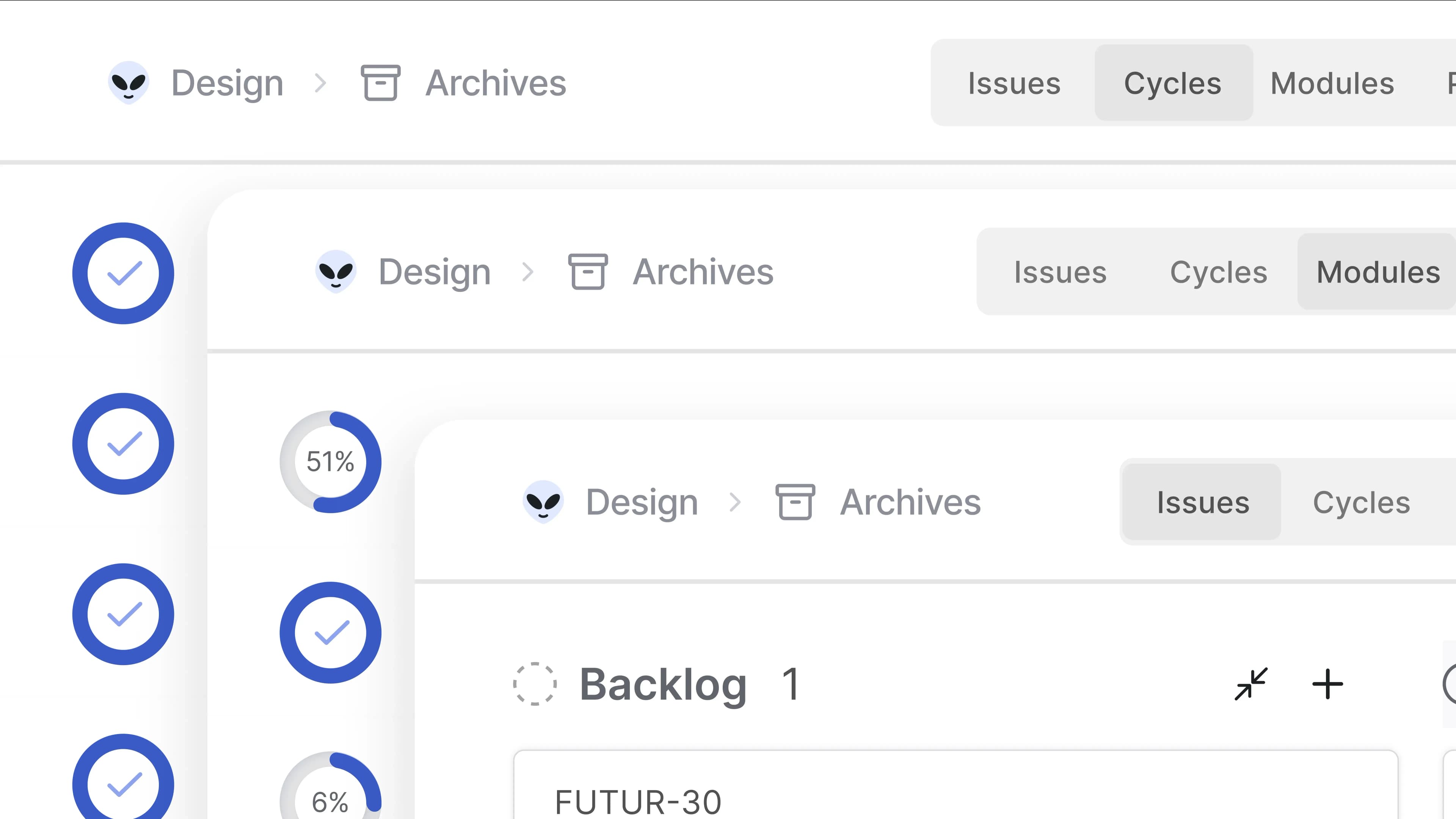Click completed checkmark circle below 51% module
Image resolution: width=1456 pixels, height=819 pixels.
click(331, 632)
